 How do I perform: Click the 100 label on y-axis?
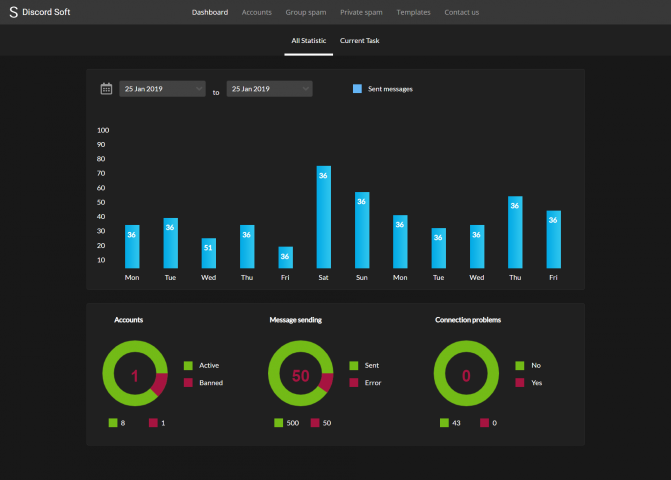click(103, 130)
